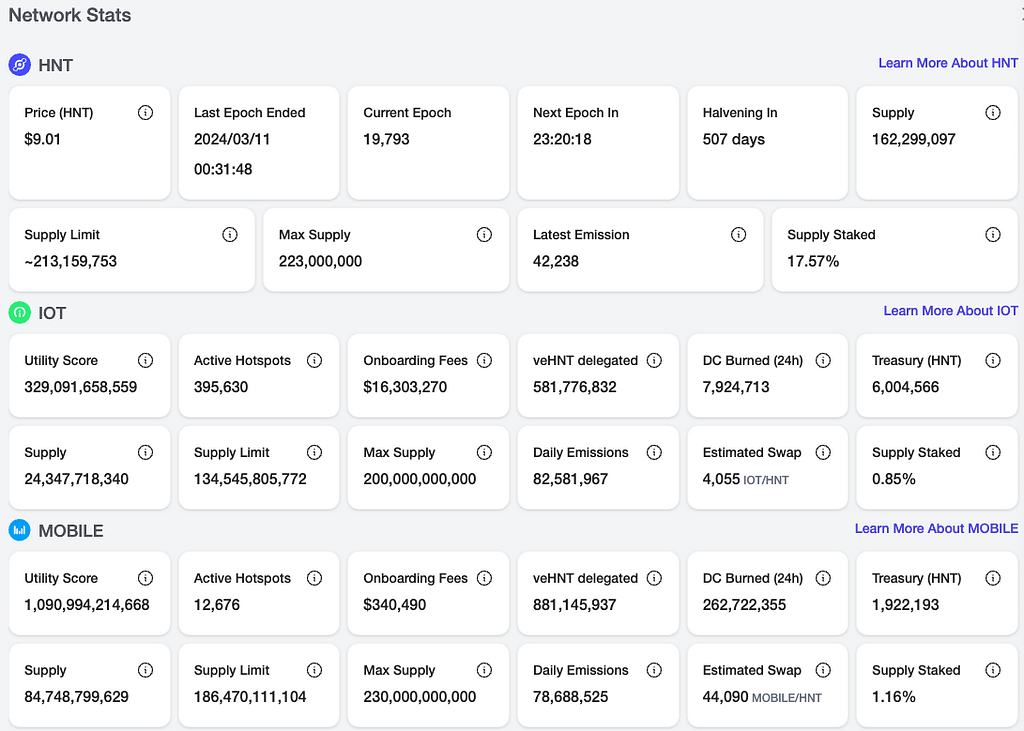The height and width of the screenshot is (731, 1024).
Task: Show info for IOT Daily Emissions
Action: [x=654, y=452]
